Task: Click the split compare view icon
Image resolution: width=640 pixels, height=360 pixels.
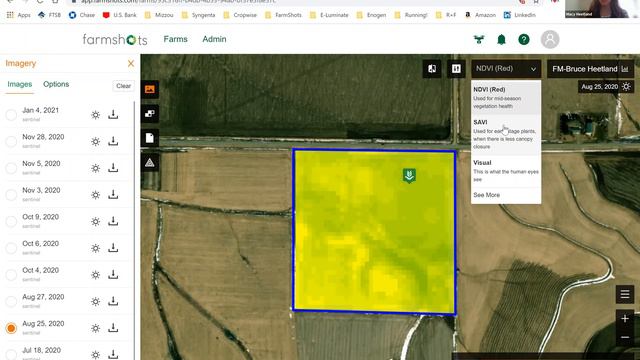Action: 432,69
